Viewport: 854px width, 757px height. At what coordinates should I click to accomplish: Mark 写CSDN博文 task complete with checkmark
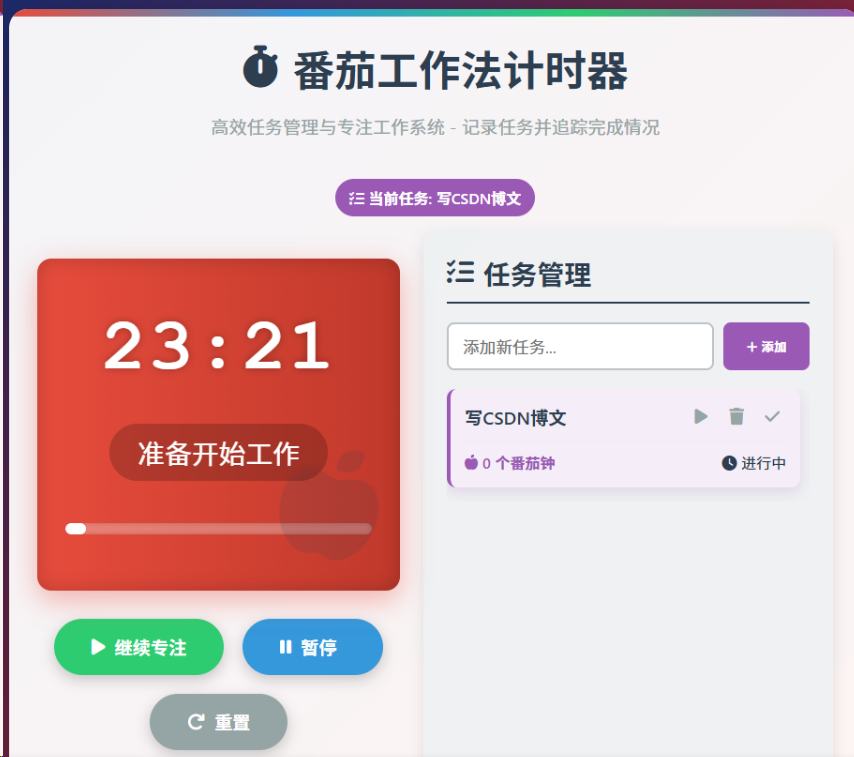click(772, 417)
